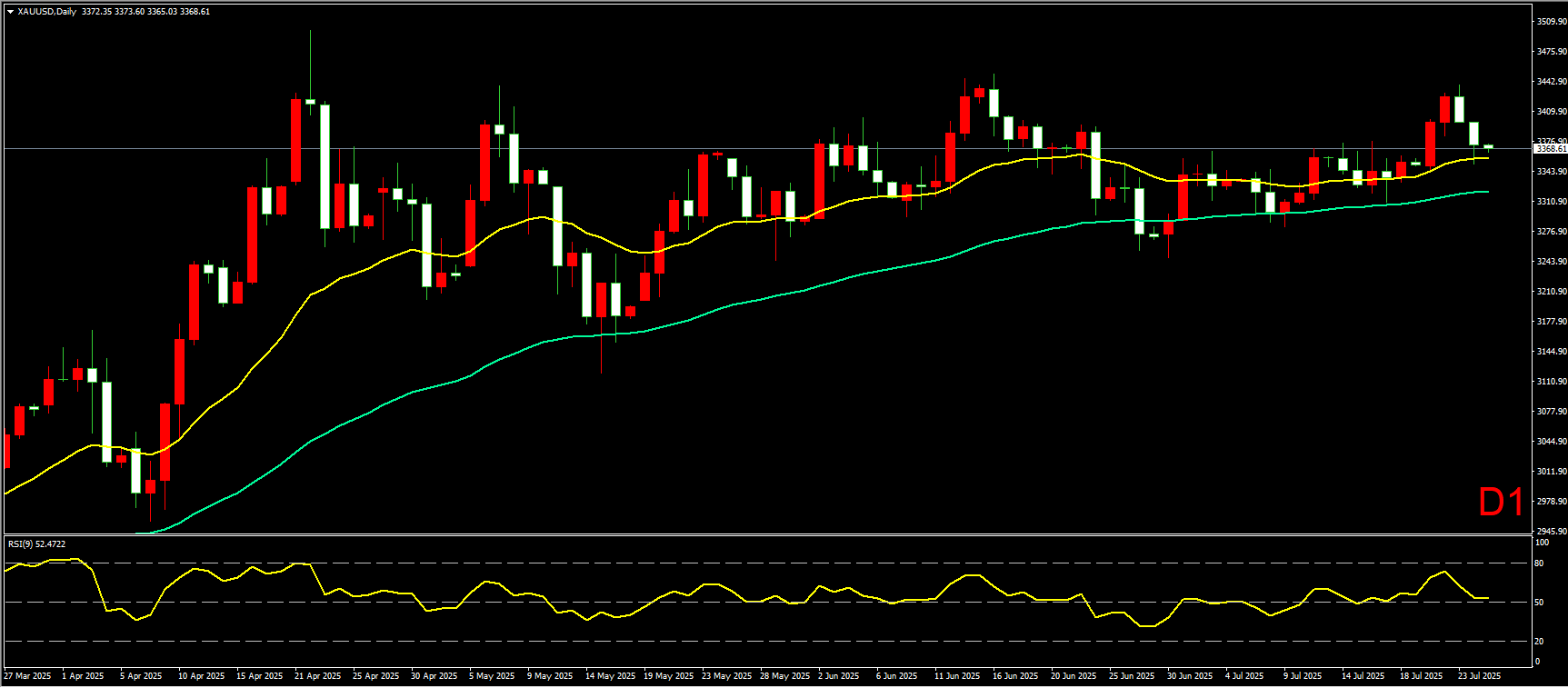Viewport: 1568px width, 688px height.
Task: Click the yellow RSI line's last point
Action: point(1487,598)
